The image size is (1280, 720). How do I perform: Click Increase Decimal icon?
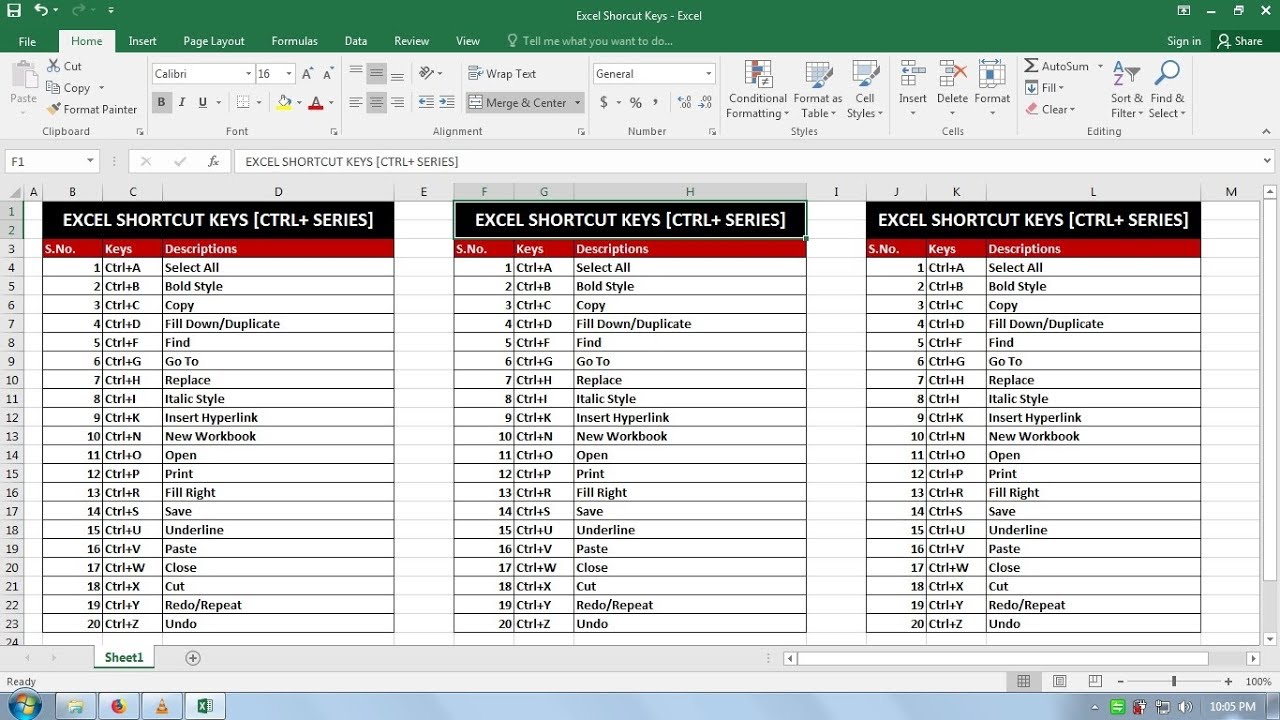coord(685,102)
